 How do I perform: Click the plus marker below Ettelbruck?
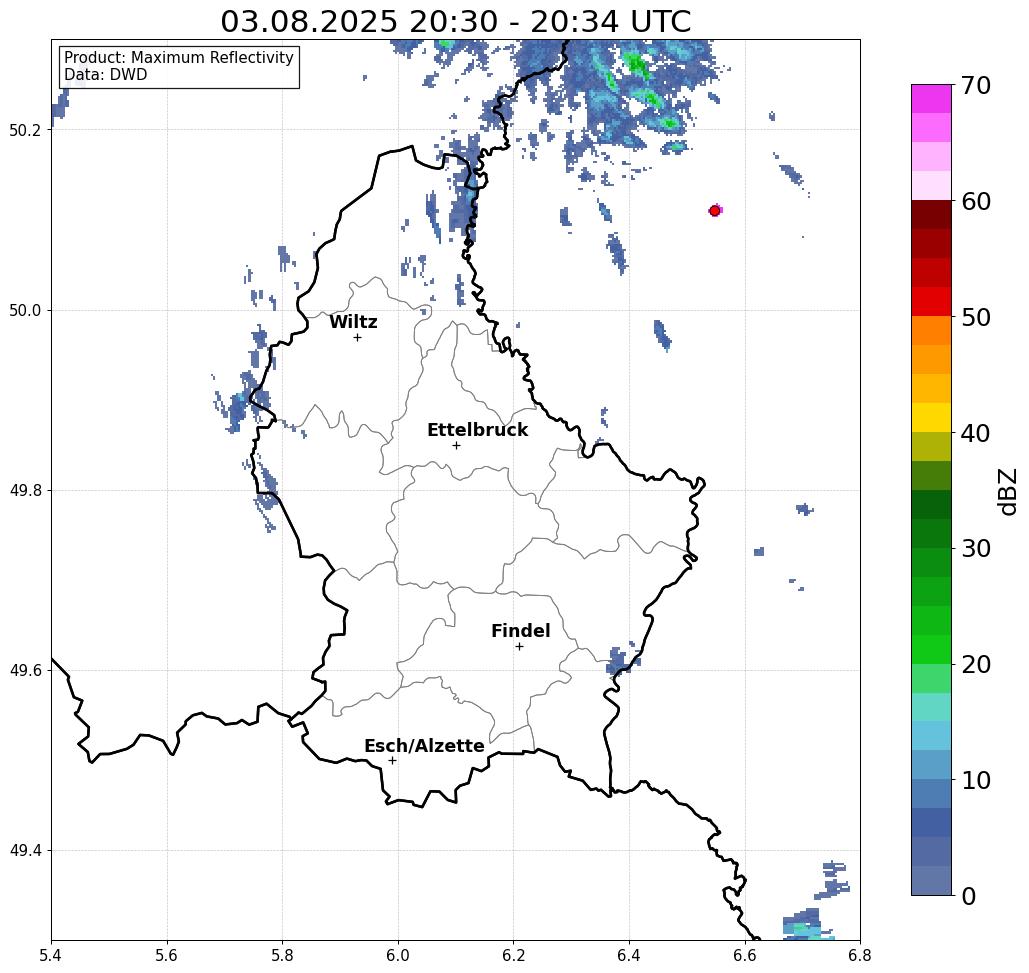[456, 445]
